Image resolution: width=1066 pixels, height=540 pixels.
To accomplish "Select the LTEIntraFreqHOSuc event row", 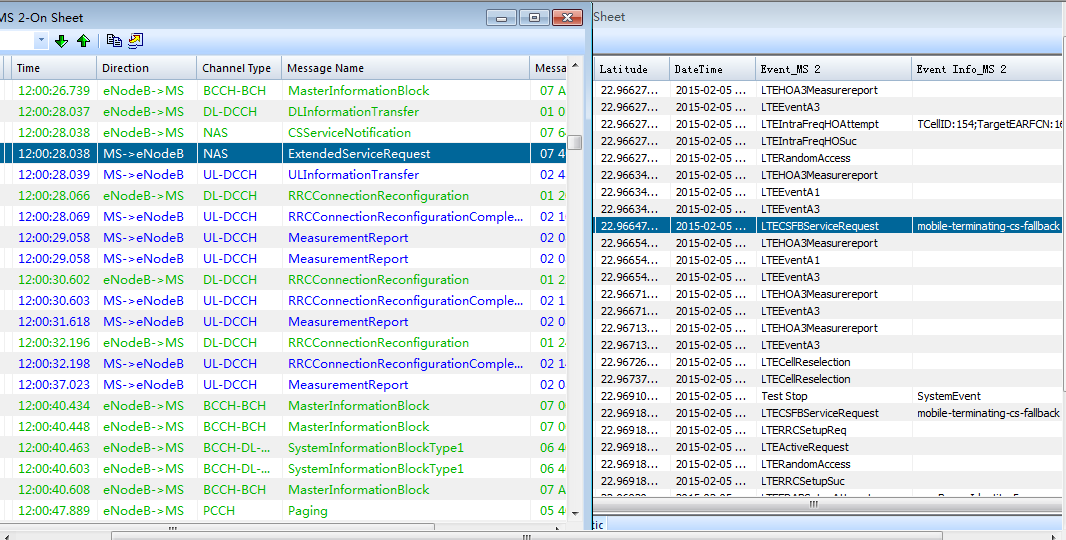I will 829,141.
